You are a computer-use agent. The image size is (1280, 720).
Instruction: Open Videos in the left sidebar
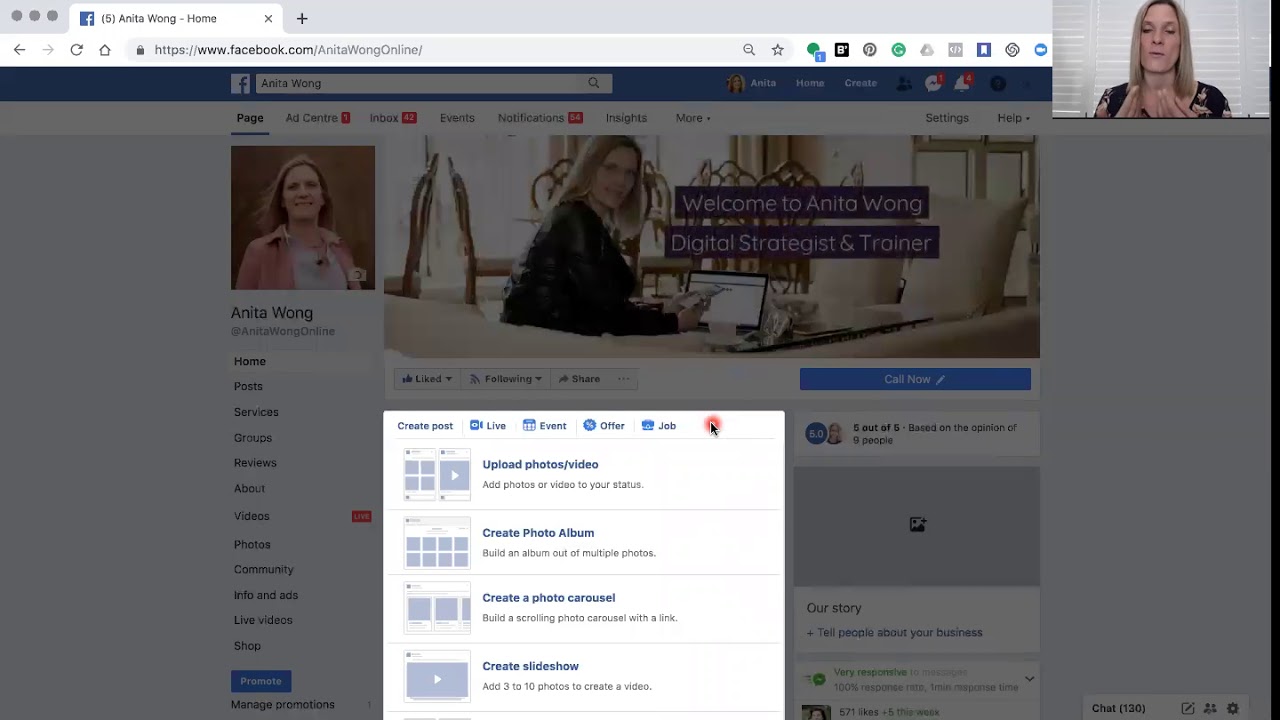[252, 516]
